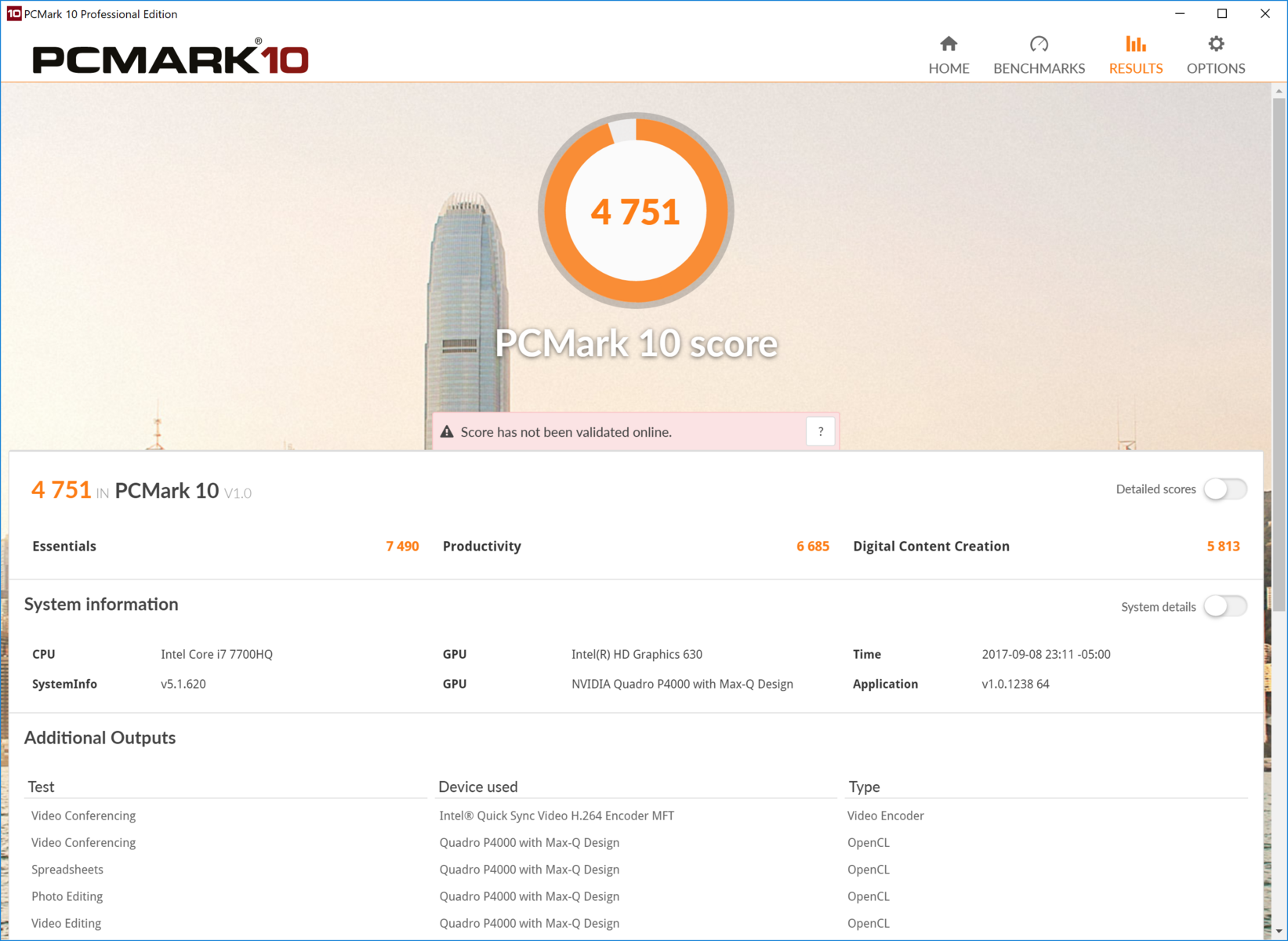Click the Type column header
Image resolution: width=1288 pixels, height=941 pixels.
[x=864, y=787]
